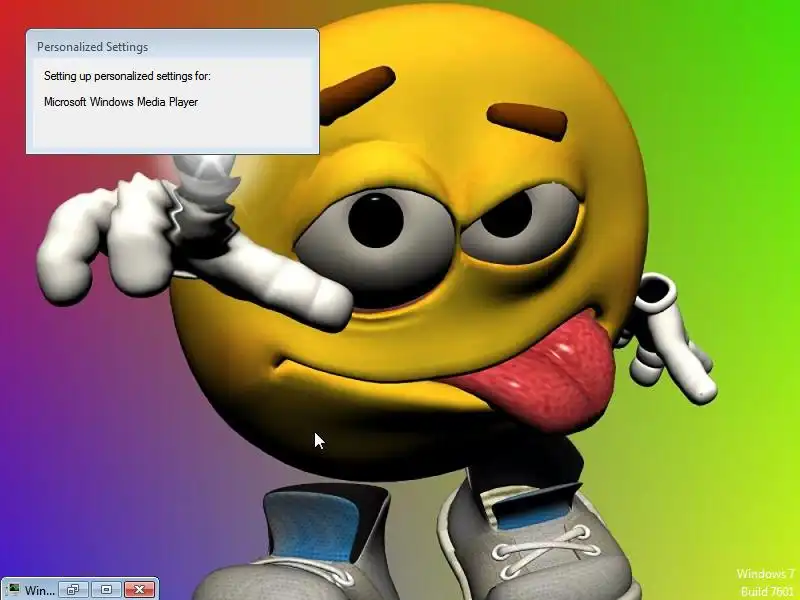Restore the minimized "Win..." window
Screen dimensions: 800x600
click(73, 590)
